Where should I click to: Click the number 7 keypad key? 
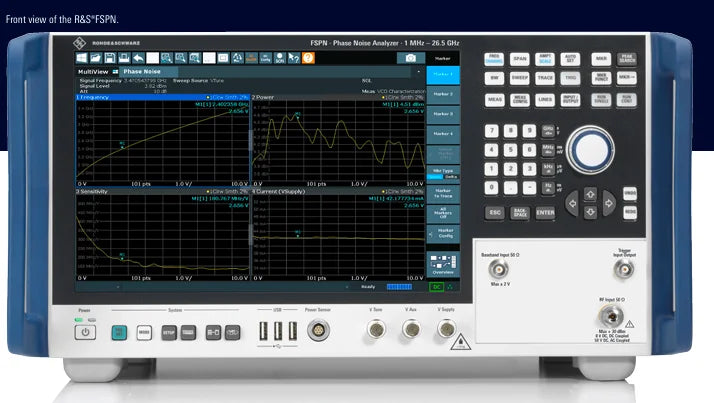491,131
